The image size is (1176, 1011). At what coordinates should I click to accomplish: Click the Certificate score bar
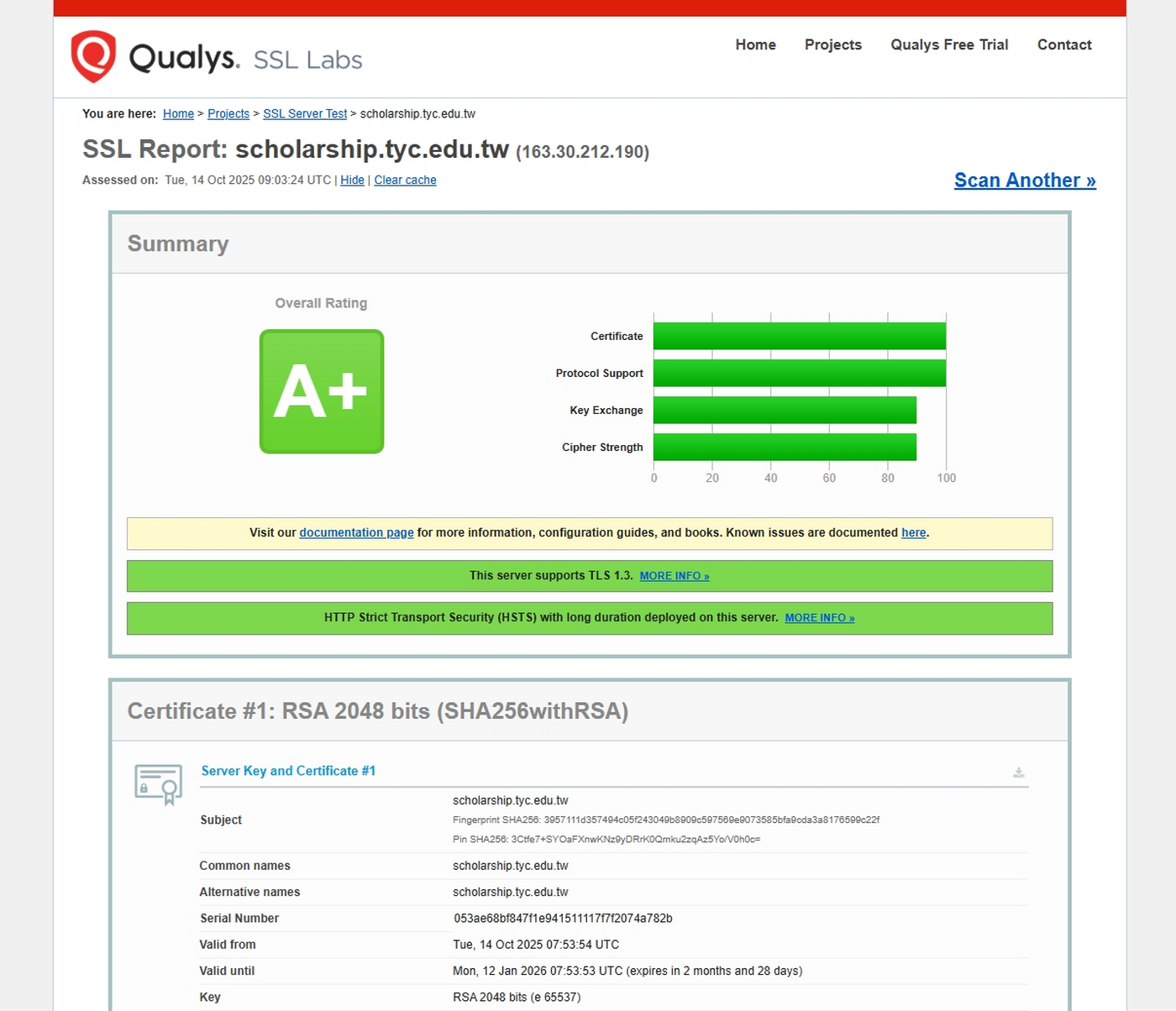pyautogui.click(x=799, y=336)
